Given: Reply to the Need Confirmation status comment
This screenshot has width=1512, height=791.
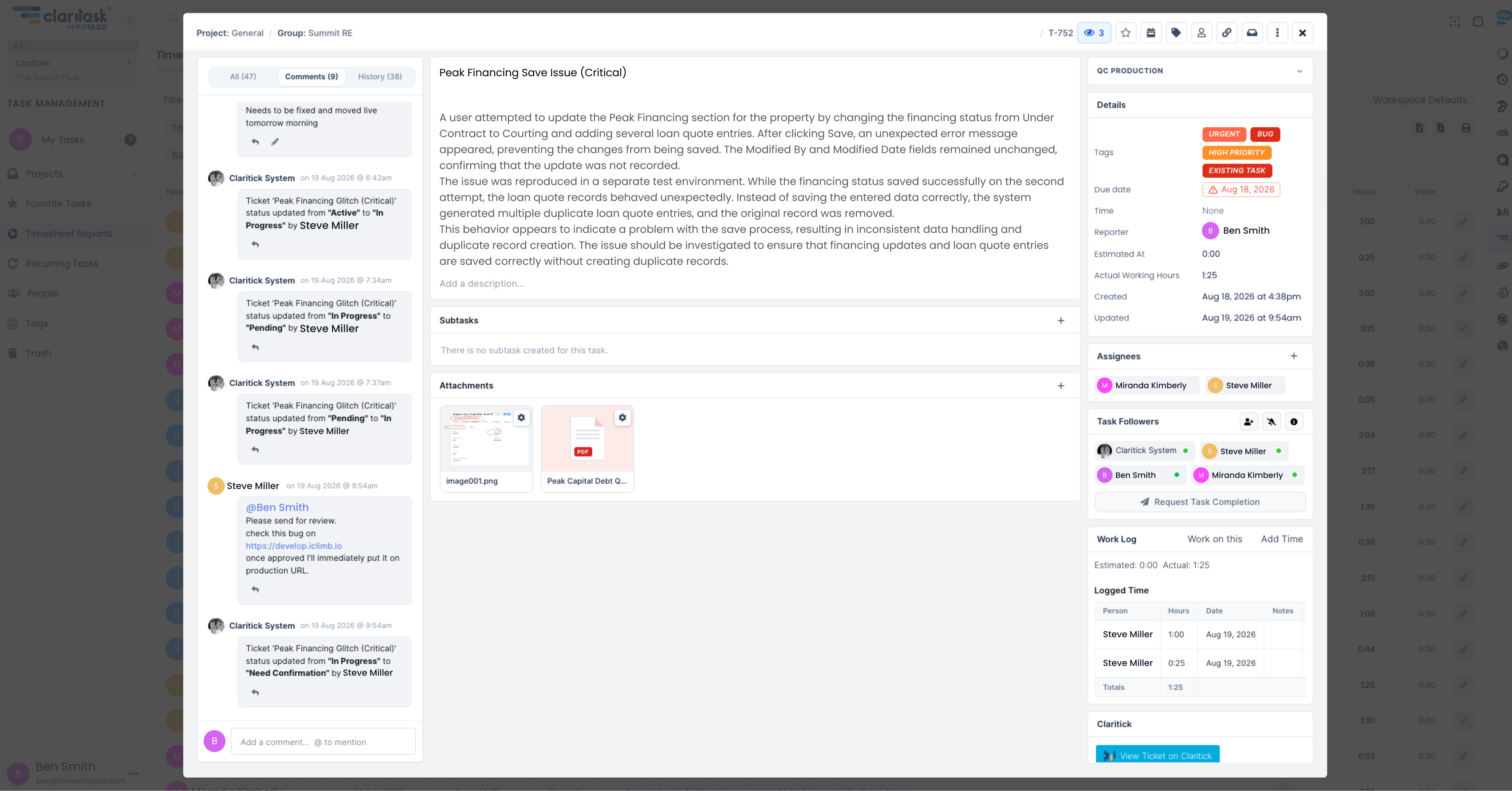Looking at the screenshot, I should pos(255,693).
